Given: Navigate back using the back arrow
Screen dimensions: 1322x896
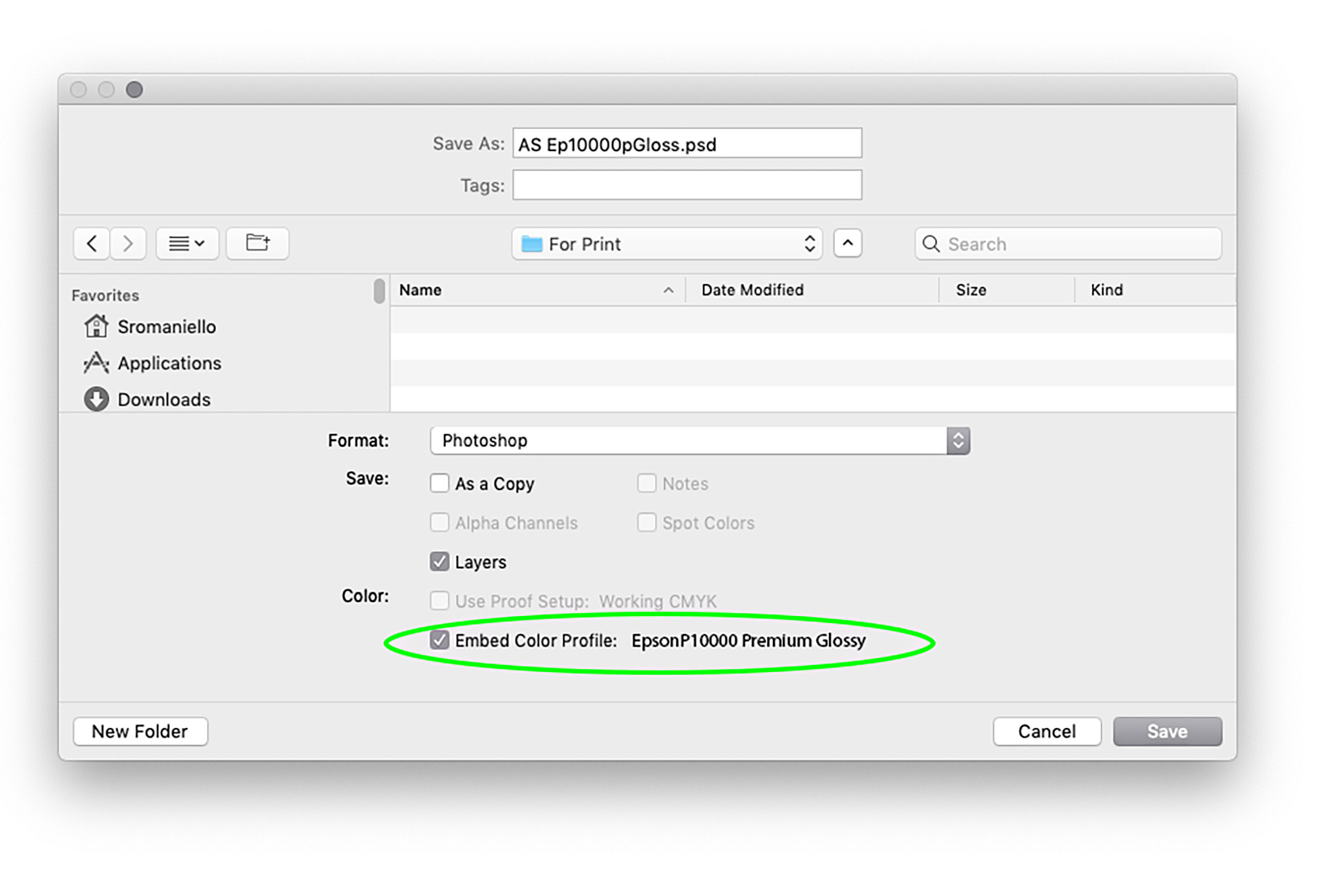Looking at the screenshot, I should [91, 244].
